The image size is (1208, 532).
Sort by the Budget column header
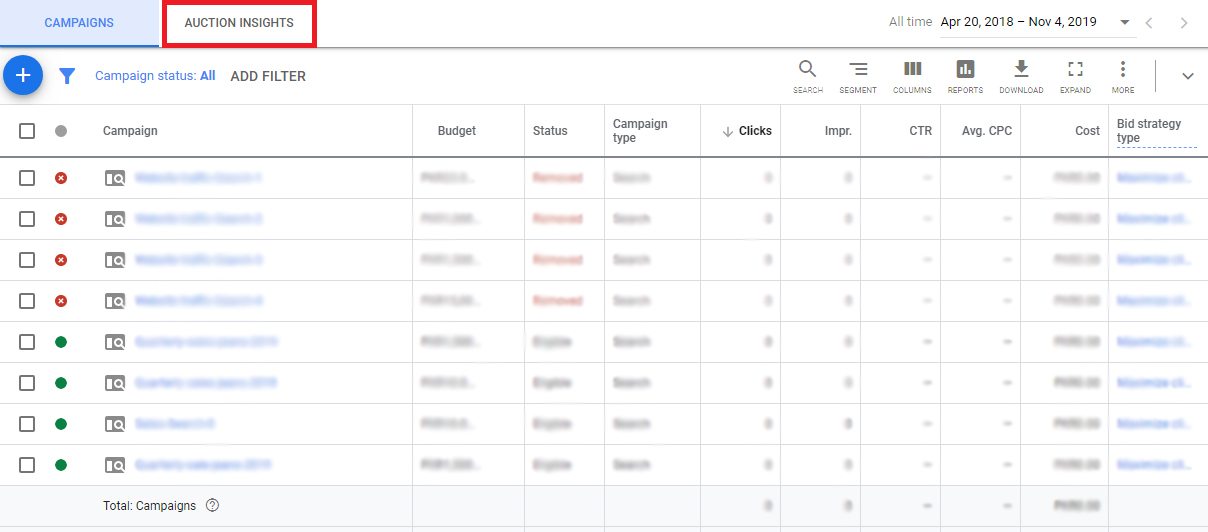point(457,131)
